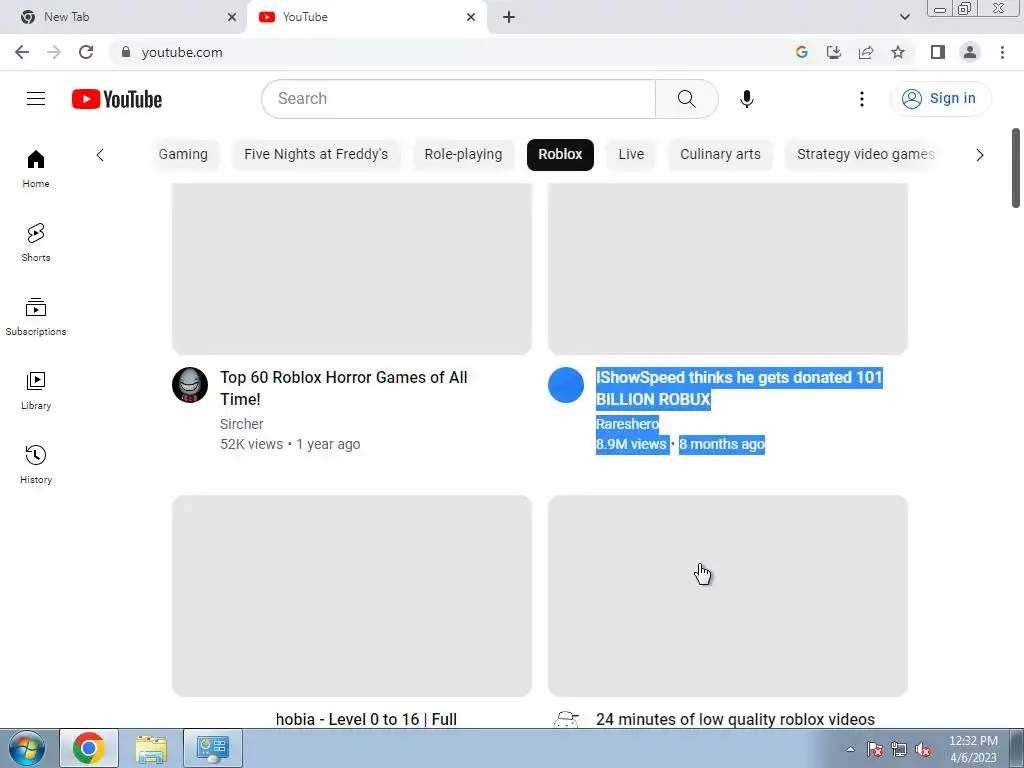Image resolution: width=1024 pixels, height=768 pixels.
Task: Switch to the New Tab tab
Action: click(x=124, y=17)
